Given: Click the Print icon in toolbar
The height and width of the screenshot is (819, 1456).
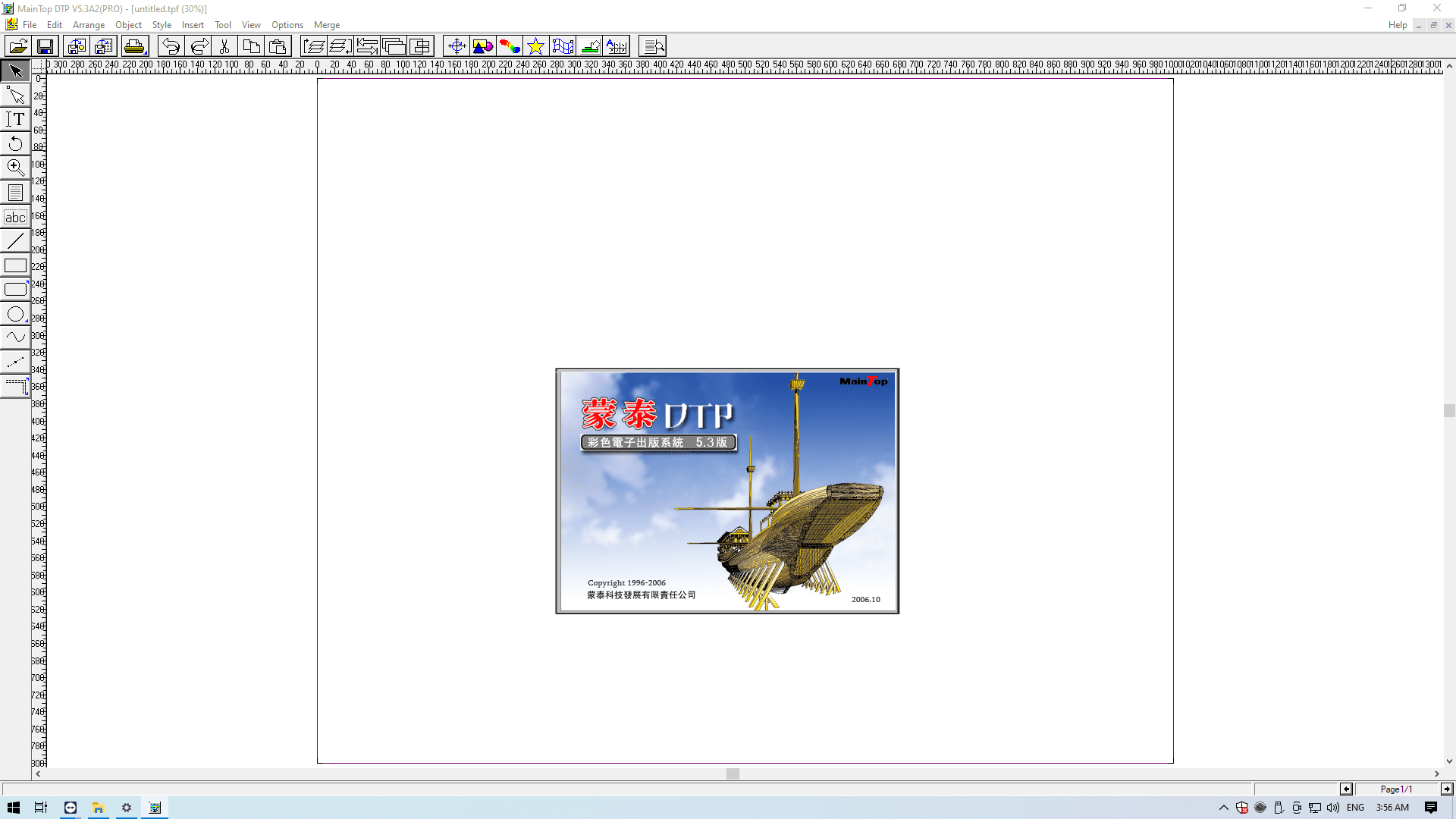Looking at the screenshot, I should pos(134,46).
